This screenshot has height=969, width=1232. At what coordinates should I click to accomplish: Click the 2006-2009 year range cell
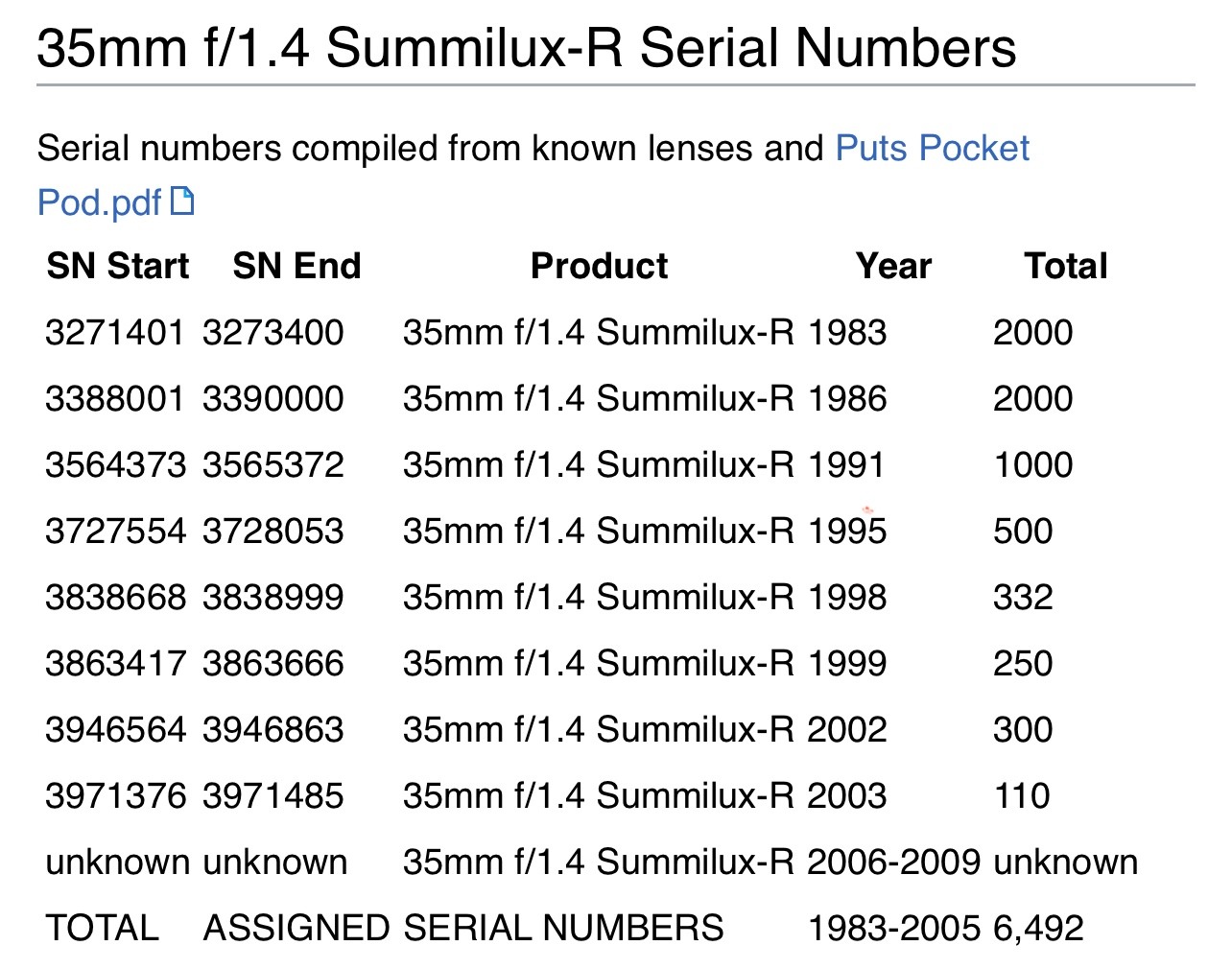[893, 863]
